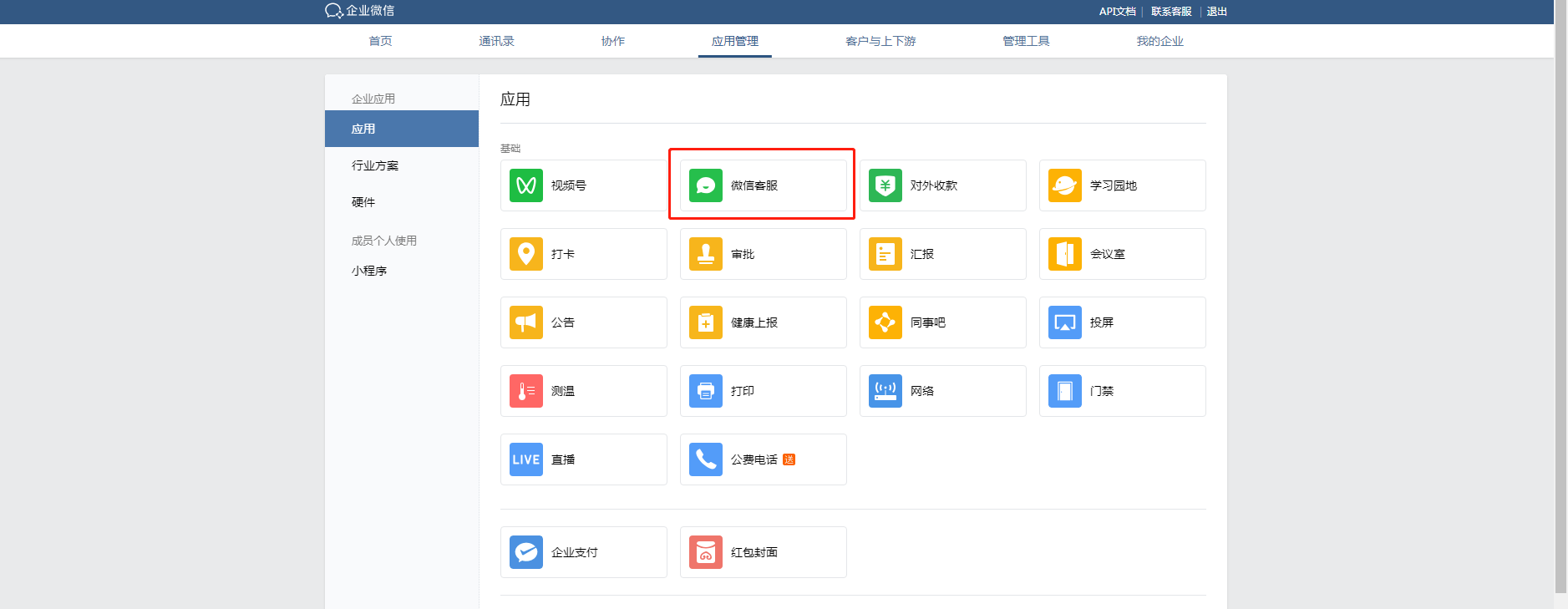The image size is (1568, 609).
Task: Select the 会议室 door icon
Action: 1065,254
